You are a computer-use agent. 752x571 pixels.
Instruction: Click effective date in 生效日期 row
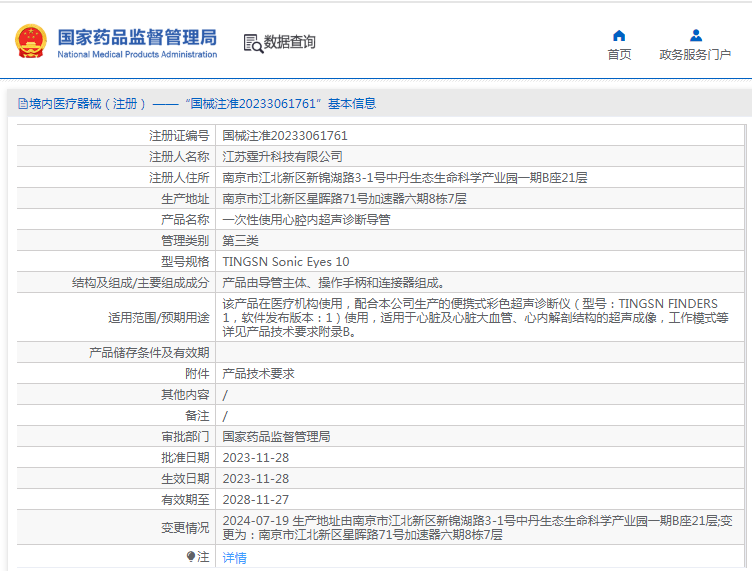tap(256, 478)
